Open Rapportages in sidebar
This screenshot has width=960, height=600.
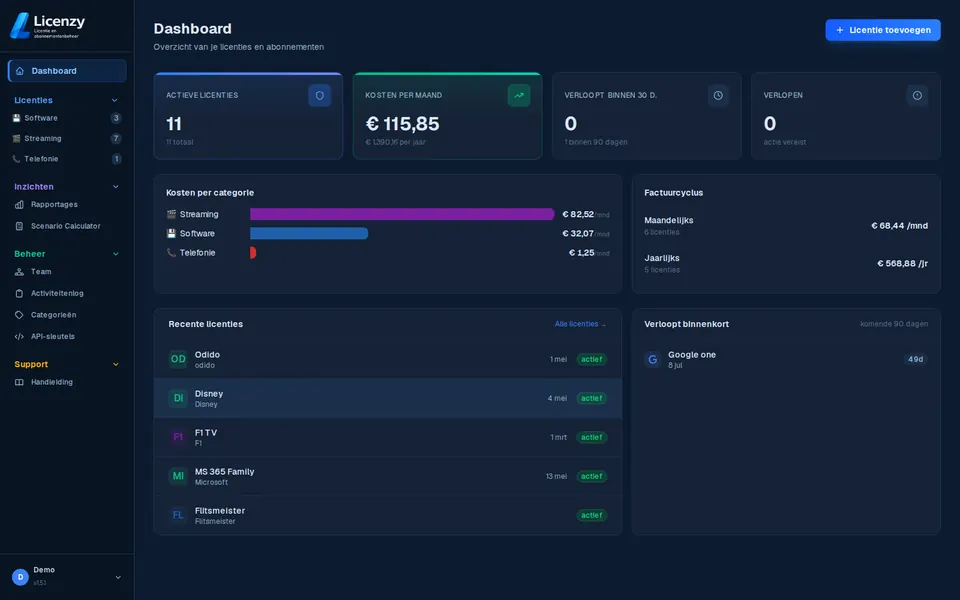67,204
